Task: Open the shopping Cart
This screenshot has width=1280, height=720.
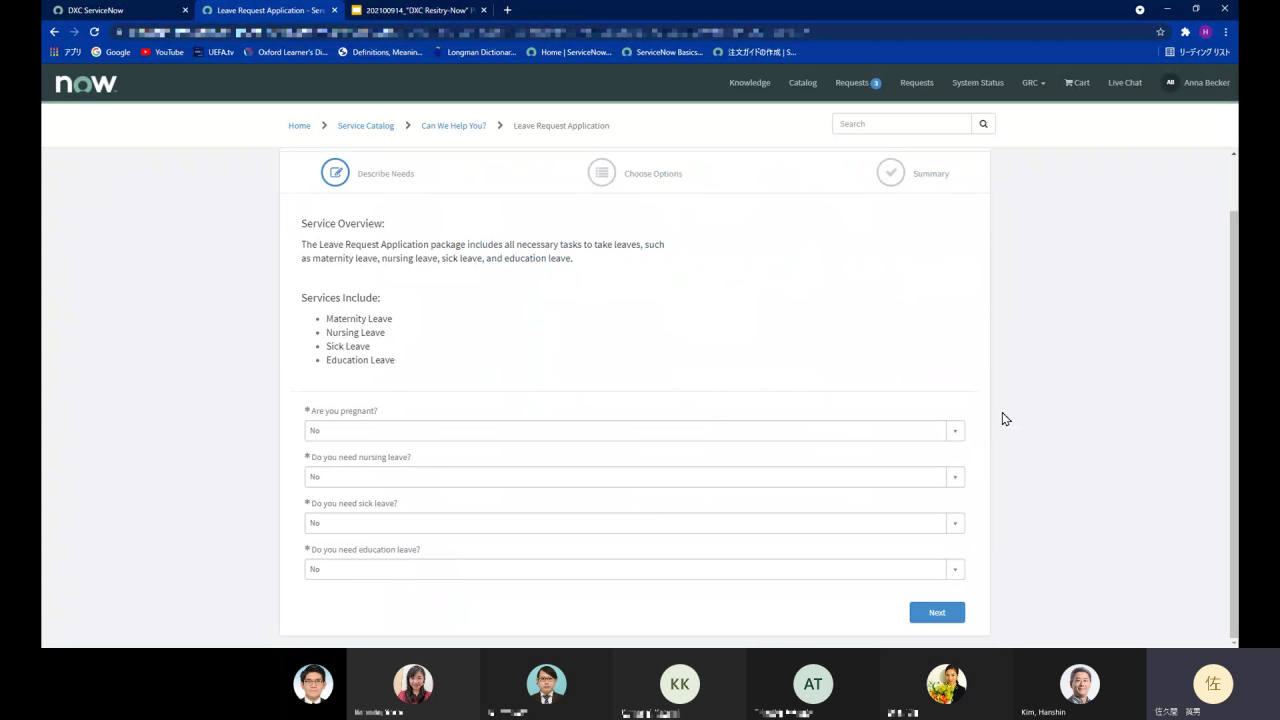Action: (x=1077, y=83)
